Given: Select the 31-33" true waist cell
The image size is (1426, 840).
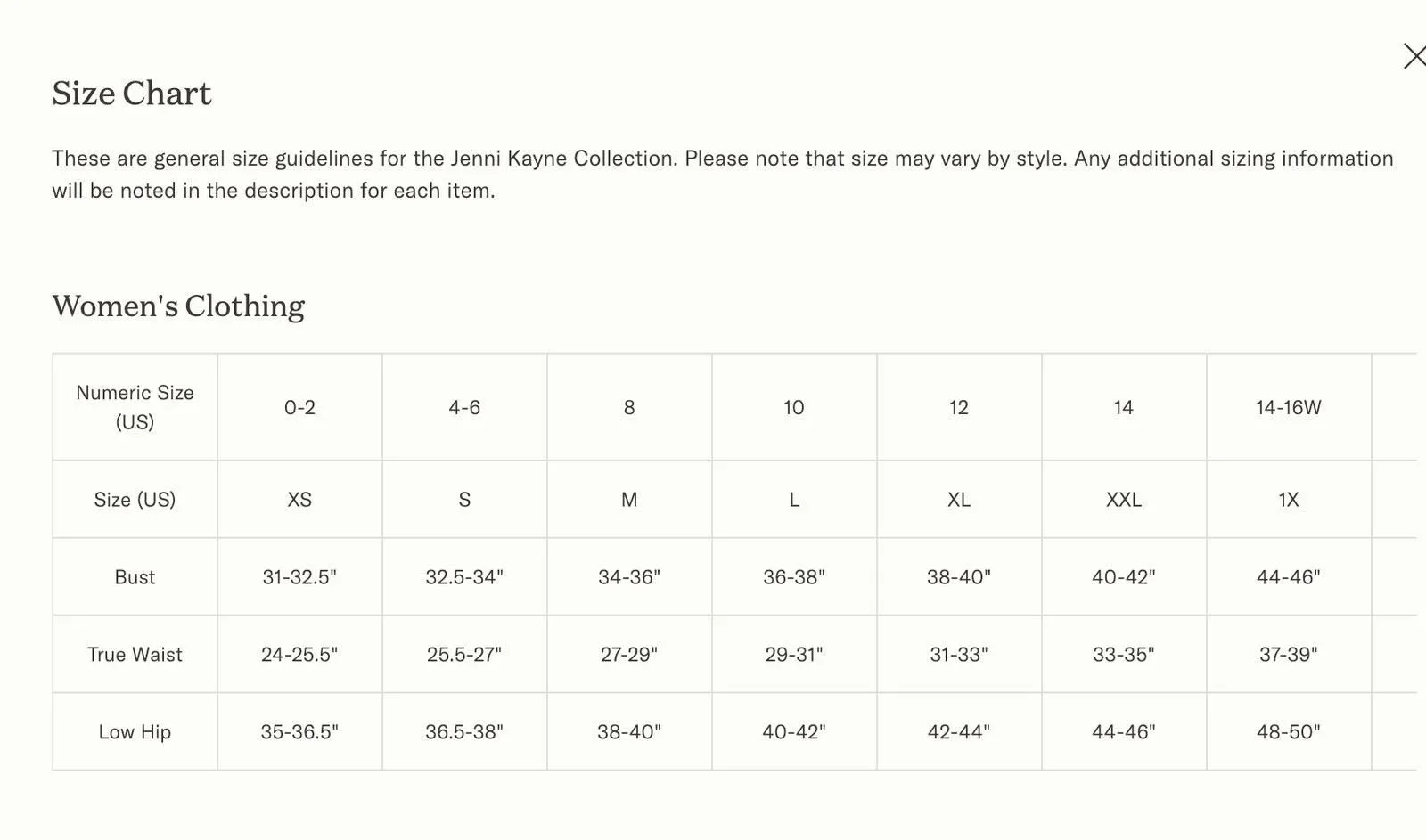Looking at the screenshot, I should tap(959, 655).
